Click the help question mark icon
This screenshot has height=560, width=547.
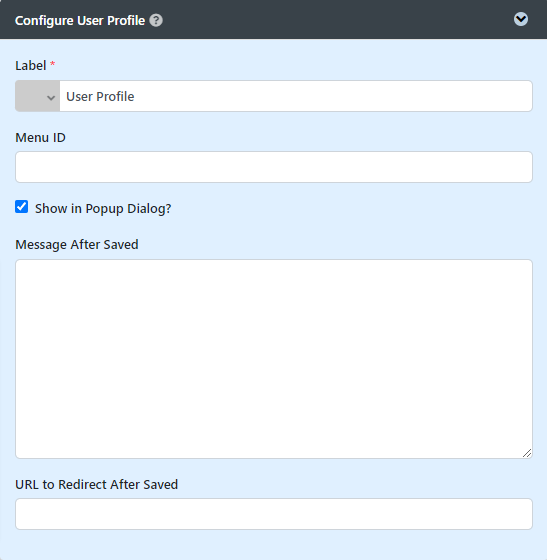156,20
